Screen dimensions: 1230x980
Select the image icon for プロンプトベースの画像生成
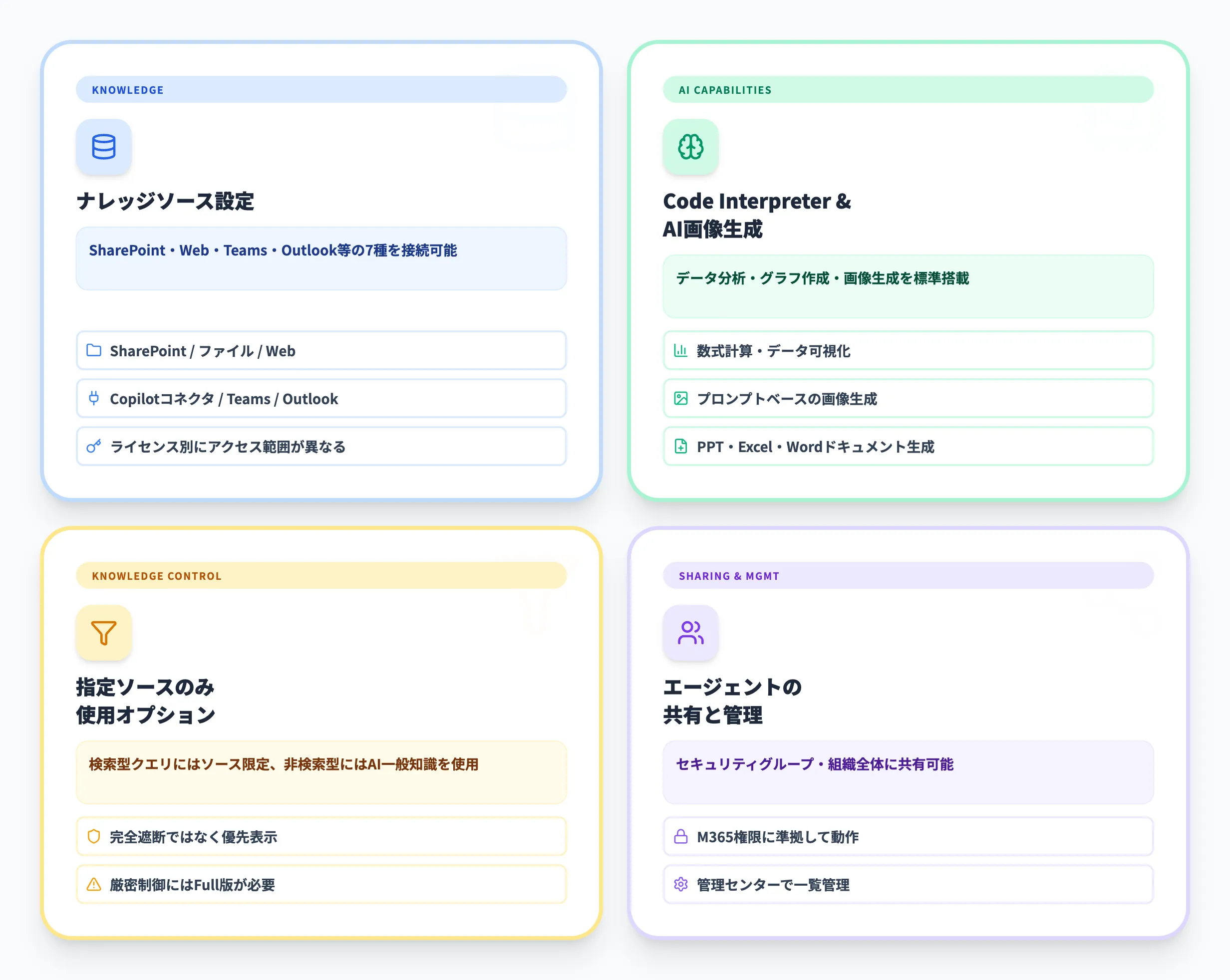(x=680, y=399)
